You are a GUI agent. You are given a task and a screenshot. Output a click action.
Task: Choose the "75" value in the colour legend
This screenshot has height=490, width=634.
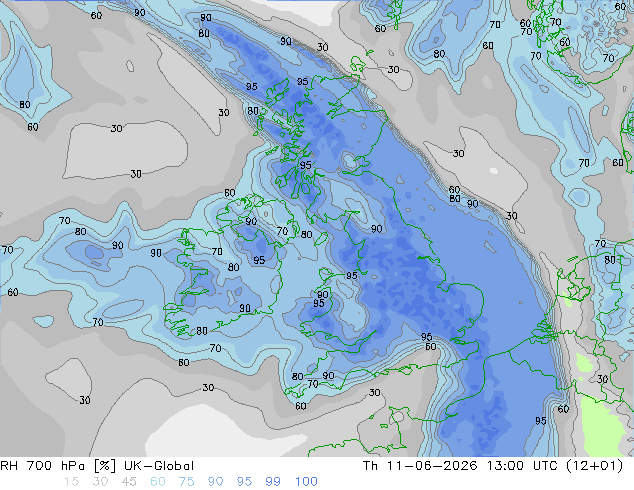[x=187, y=482]
